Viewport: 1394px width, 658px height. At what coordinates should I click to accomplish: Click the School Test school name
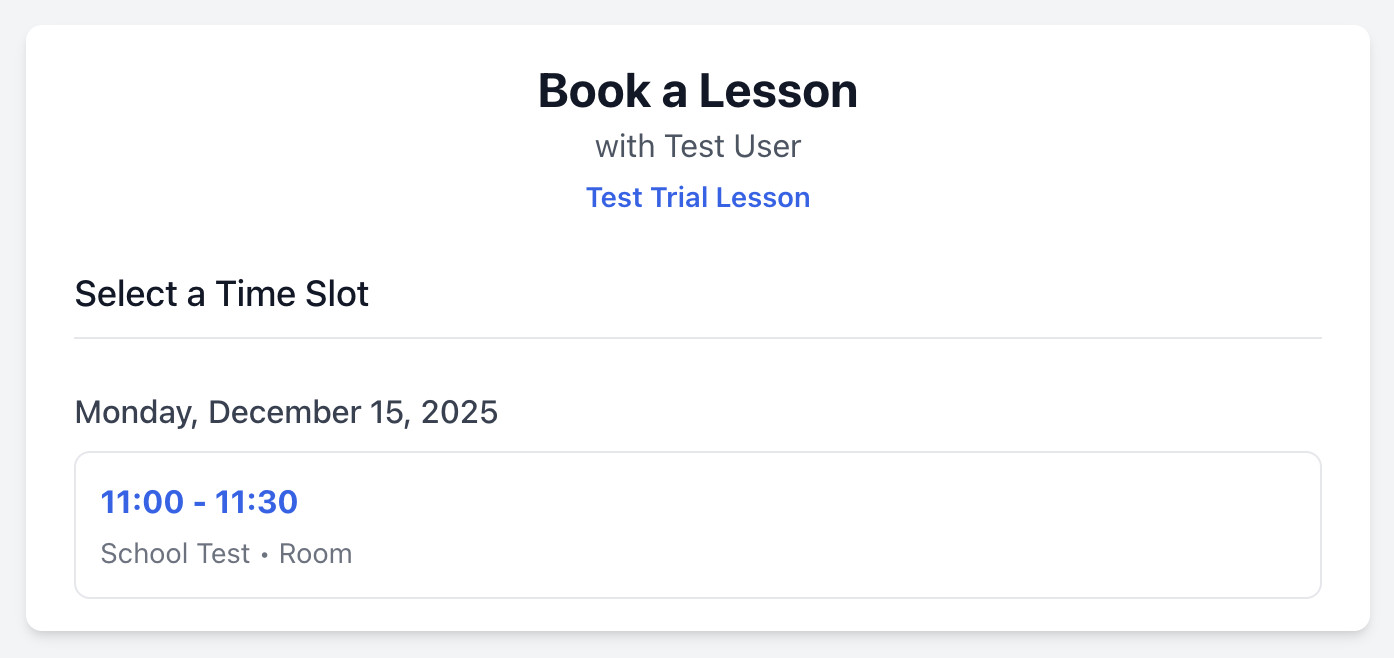click(175, 553)
